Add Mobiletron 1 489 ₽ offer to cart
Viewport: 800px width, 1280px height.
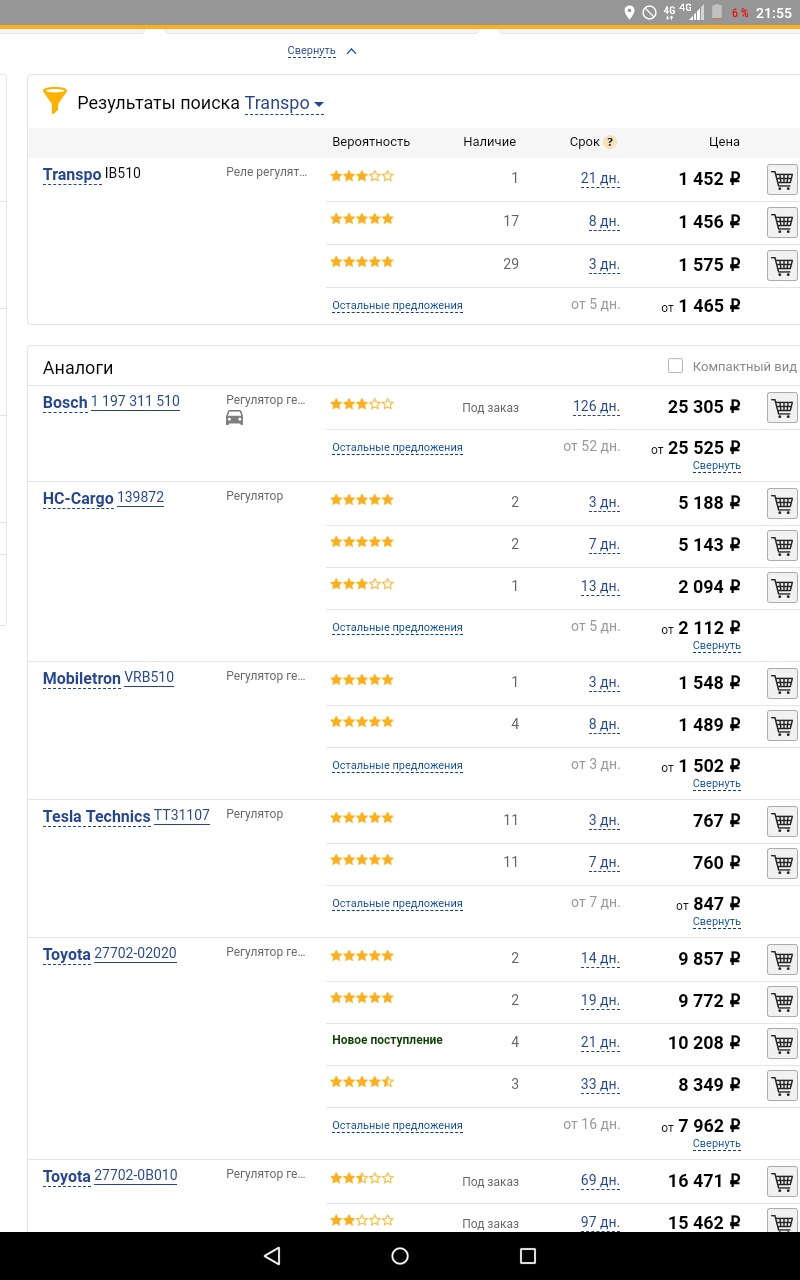click(782, 726)
